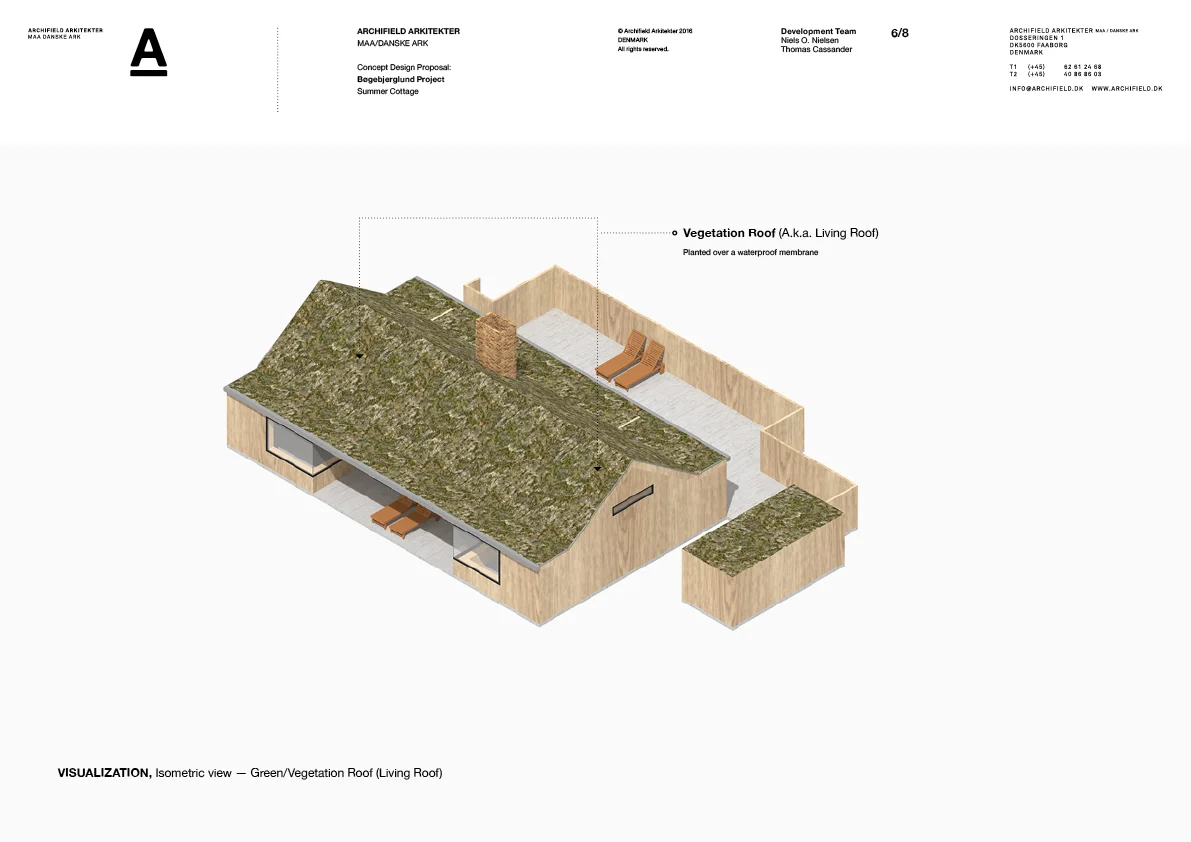Click the "© Archifield Arkitekter 2016" copyright line

pos(655,31)
